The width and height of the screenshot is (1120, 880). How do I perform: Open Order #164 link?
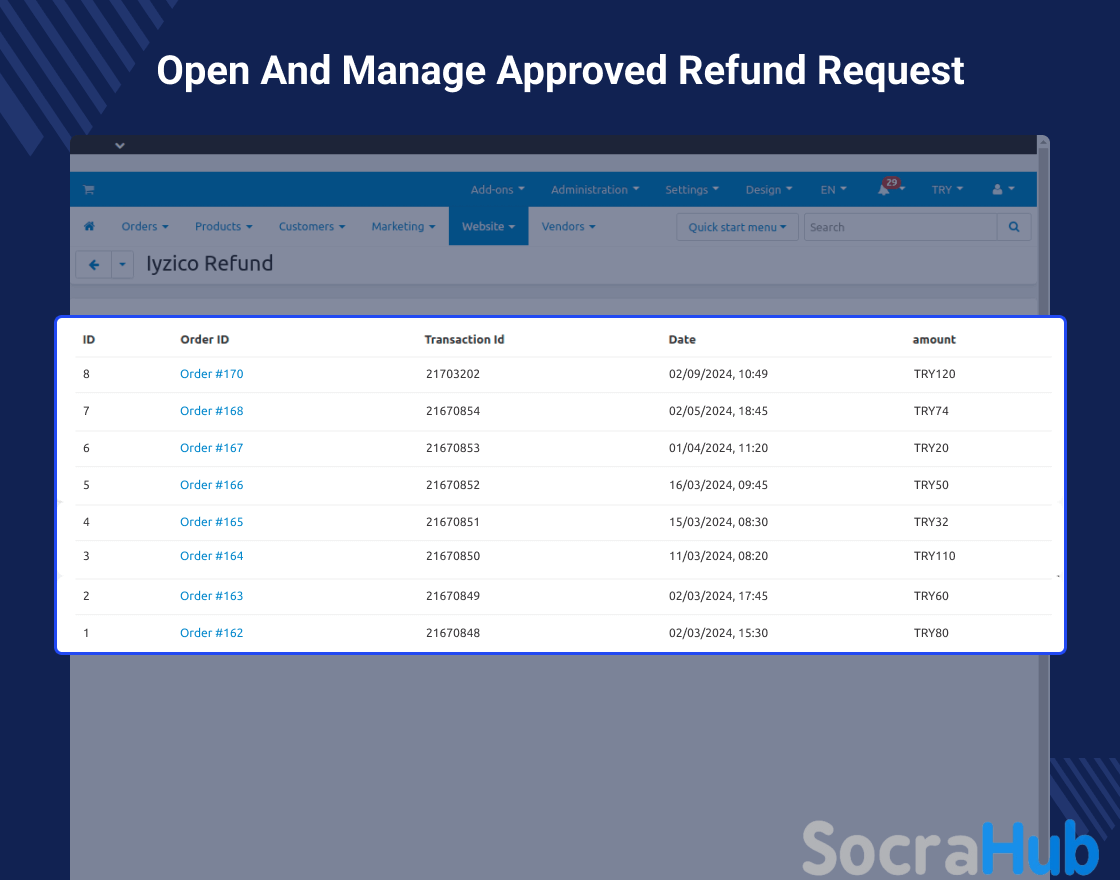click(x=211, y=556)
